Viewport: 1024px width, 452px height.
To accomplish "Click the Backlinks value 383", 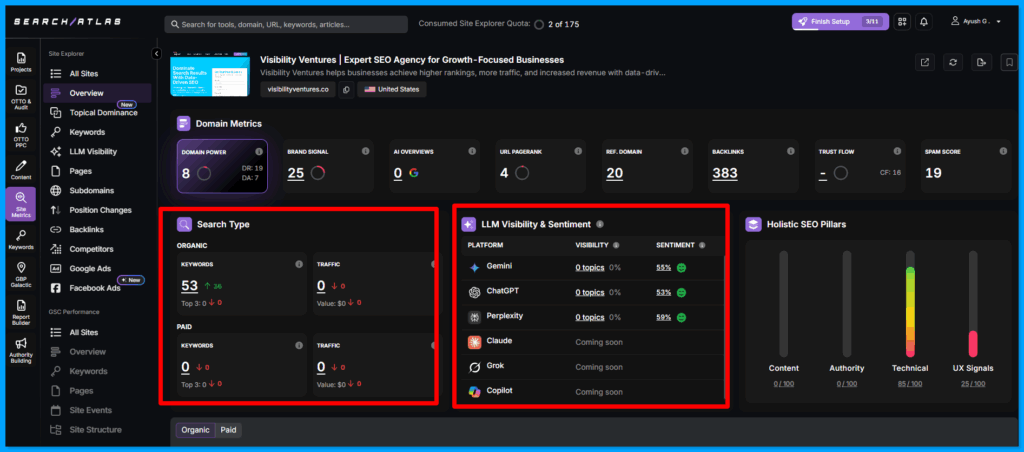I will [x=725, y=173].
